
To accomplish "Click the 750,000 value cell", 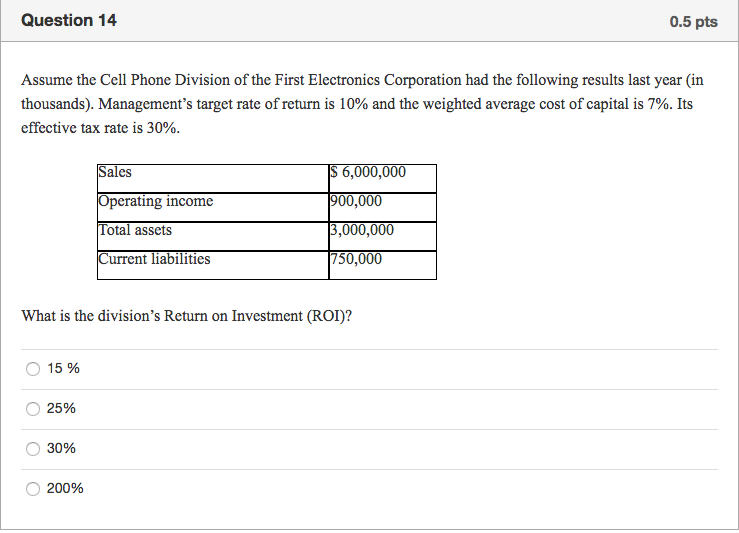I will point(382,260).
